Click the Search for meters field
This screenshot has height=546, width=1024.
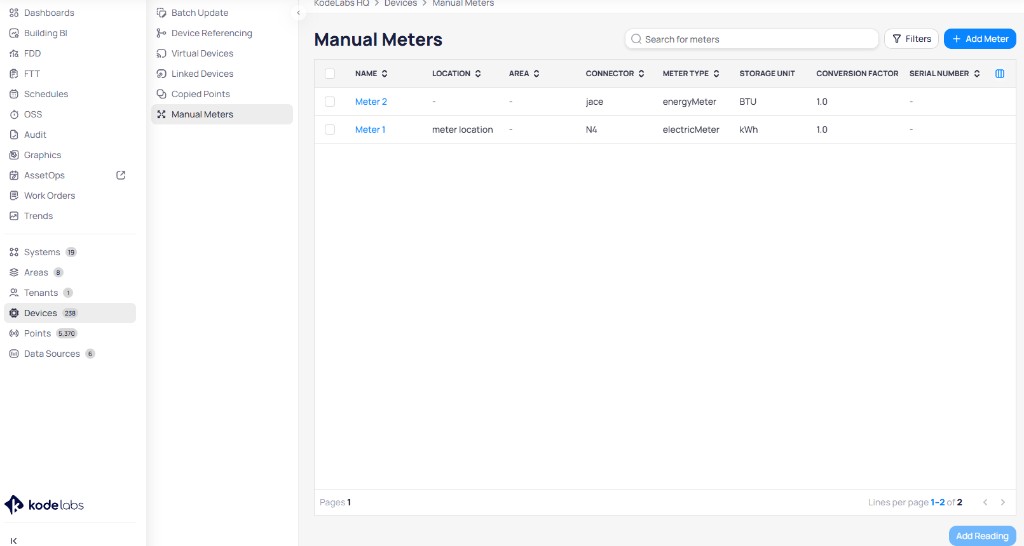point(752,39)
